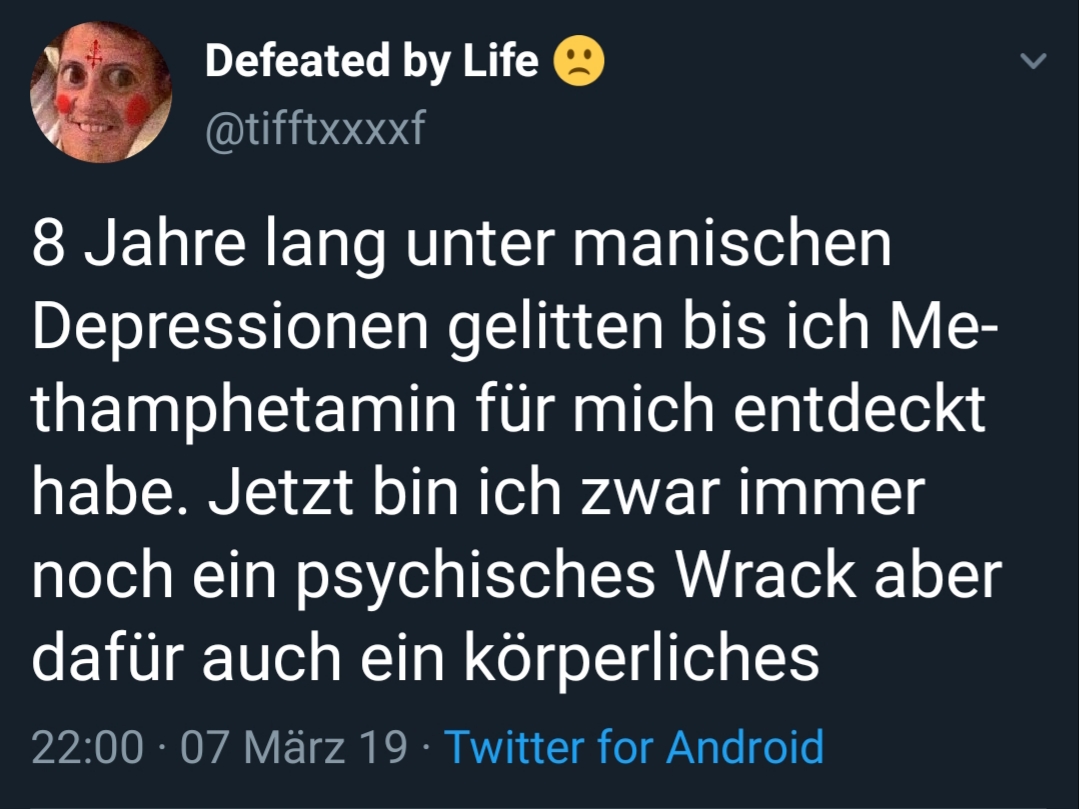Click the date "07 März 19"
Image resolution: width=1079 pixels, height=809 pixels.
(293, 747)
